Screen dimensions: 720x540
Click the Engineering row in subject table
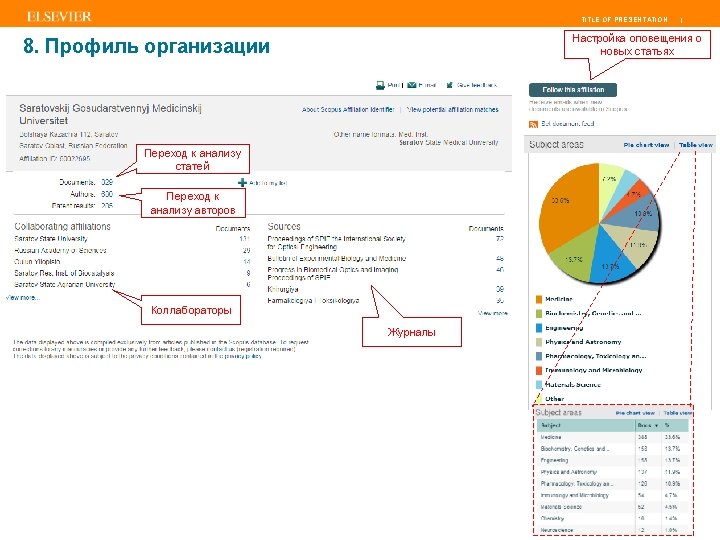613,460
